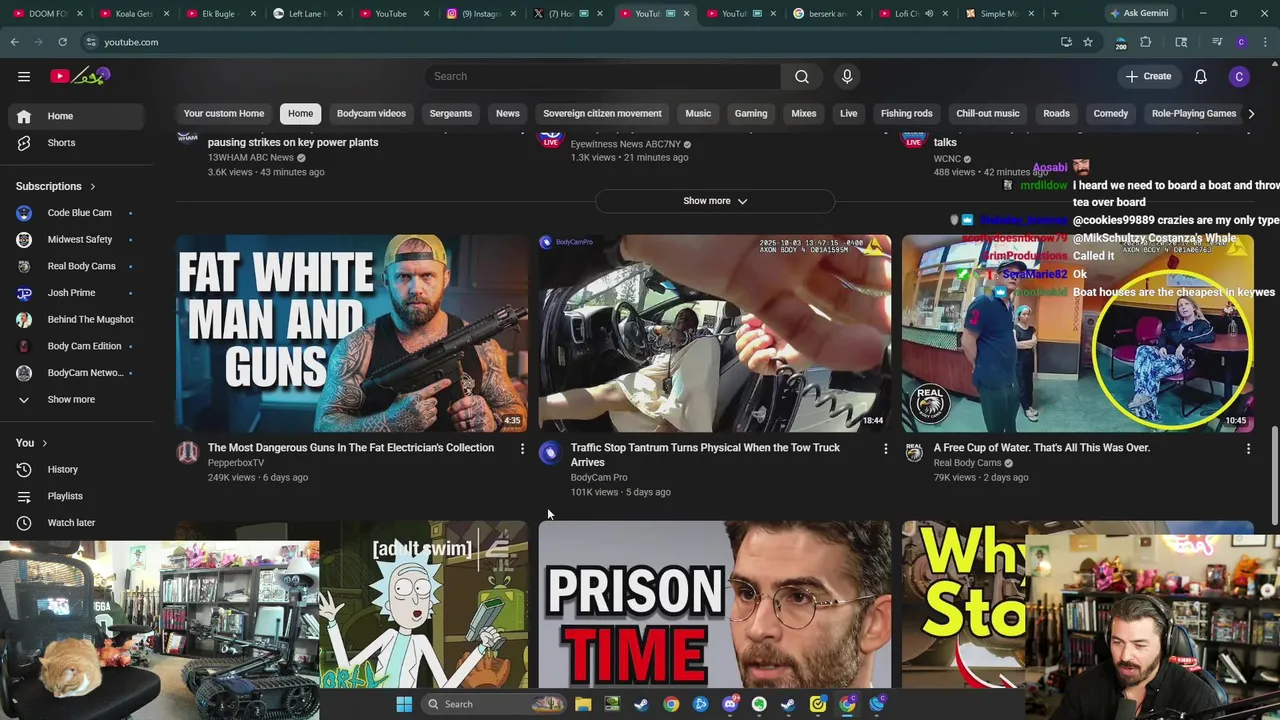Click title 'A Free Cup of Water. That's All This Was Over.'

1041,447
